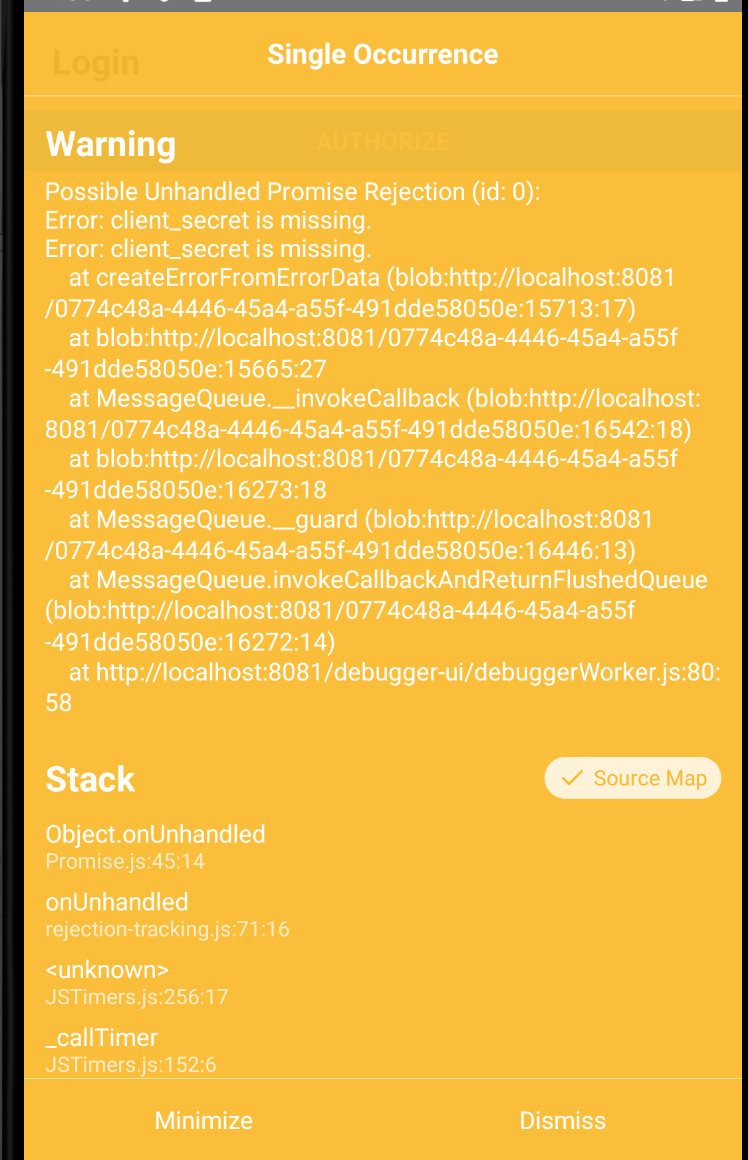Select the Warning section heading
748x1160 pixels.
(x=110, y=144)
